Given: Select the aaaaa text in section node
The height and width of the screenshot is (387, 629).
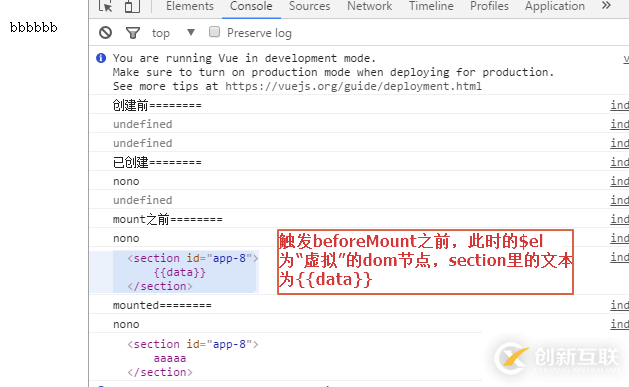Looking at the screenshot, I should coord(170,358).
